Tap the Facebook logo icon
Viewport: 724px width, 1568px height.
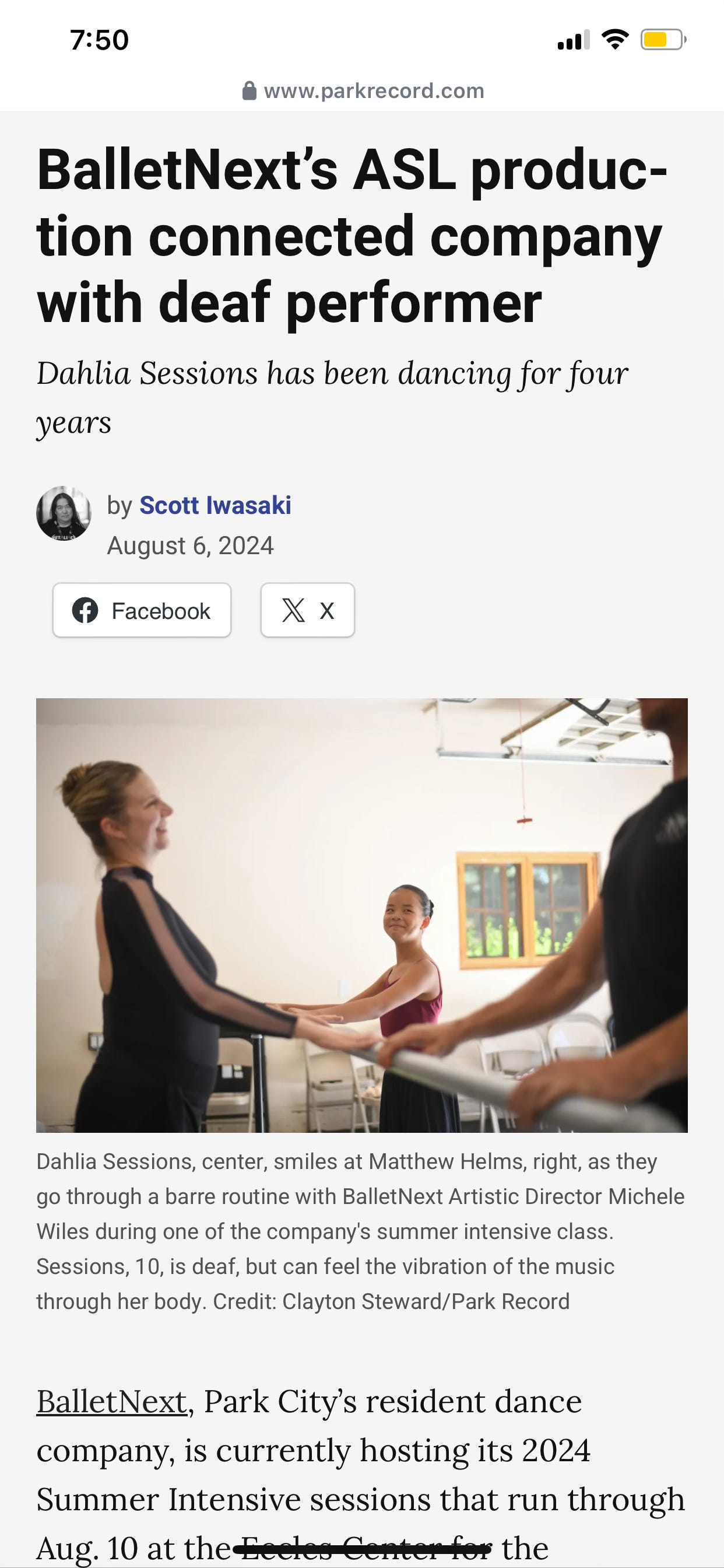(85, 611)
